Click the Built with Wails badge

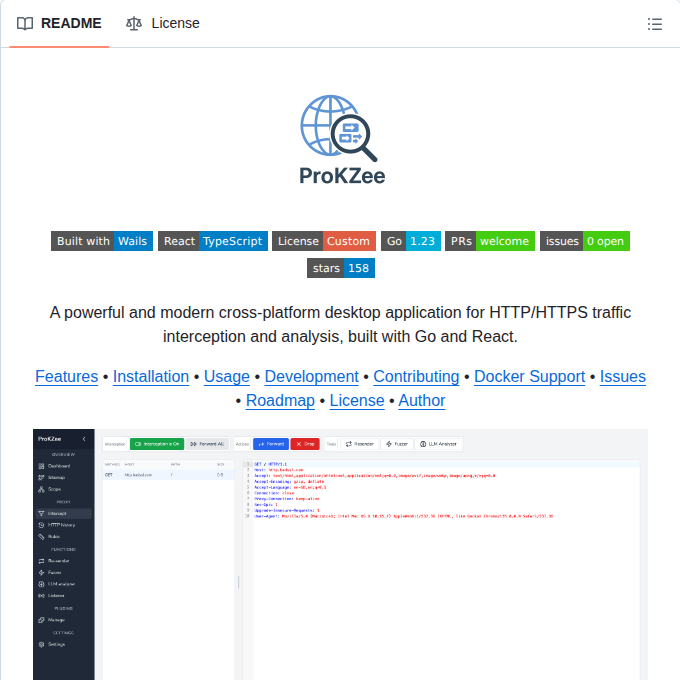[x=102, y=241]
